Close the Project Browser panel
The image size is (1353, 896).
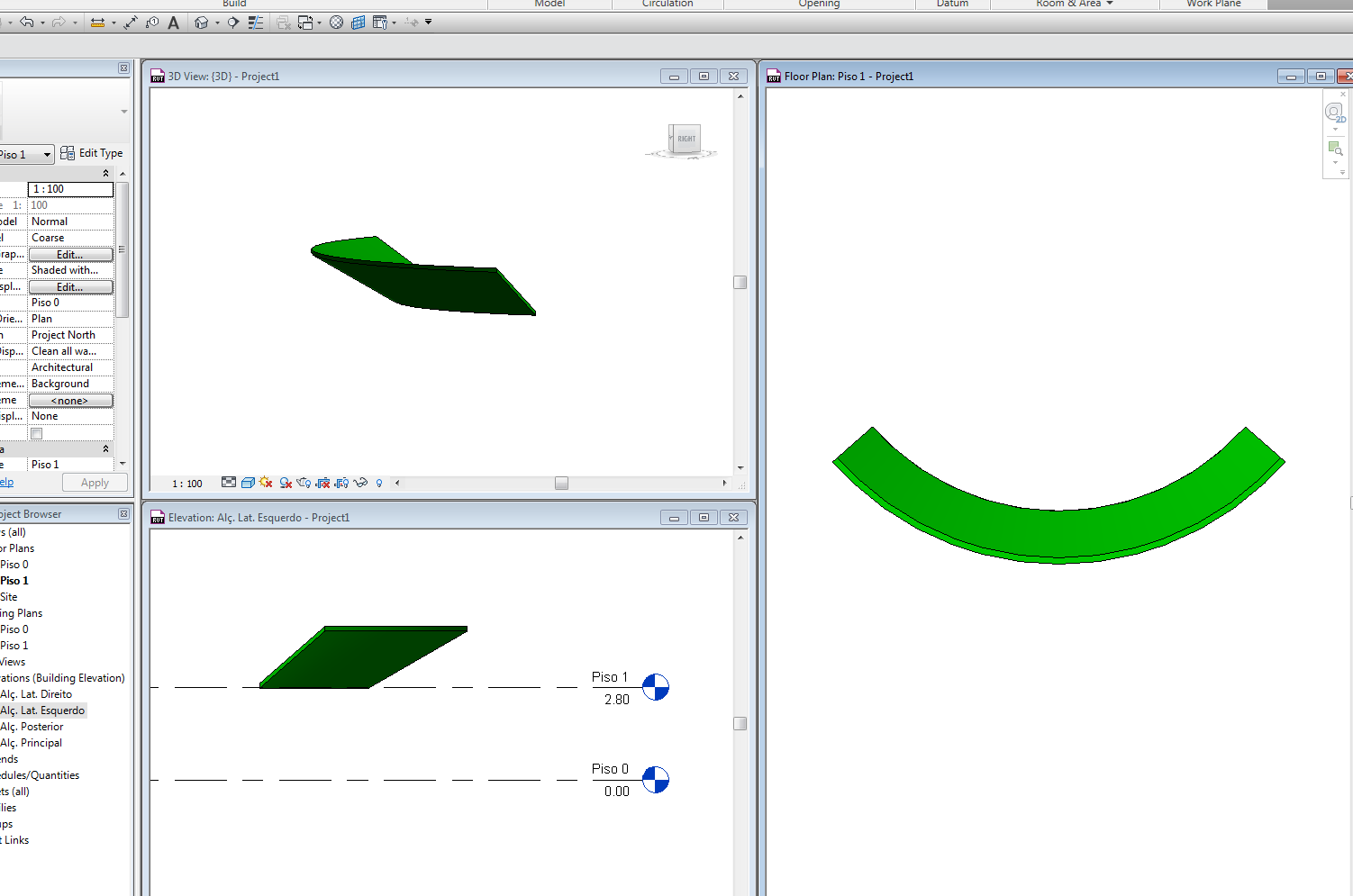123,514
